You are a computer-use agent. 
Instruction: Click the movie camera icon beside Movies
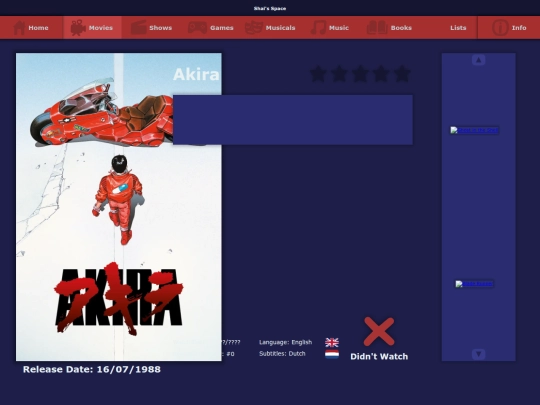[78, 28]
